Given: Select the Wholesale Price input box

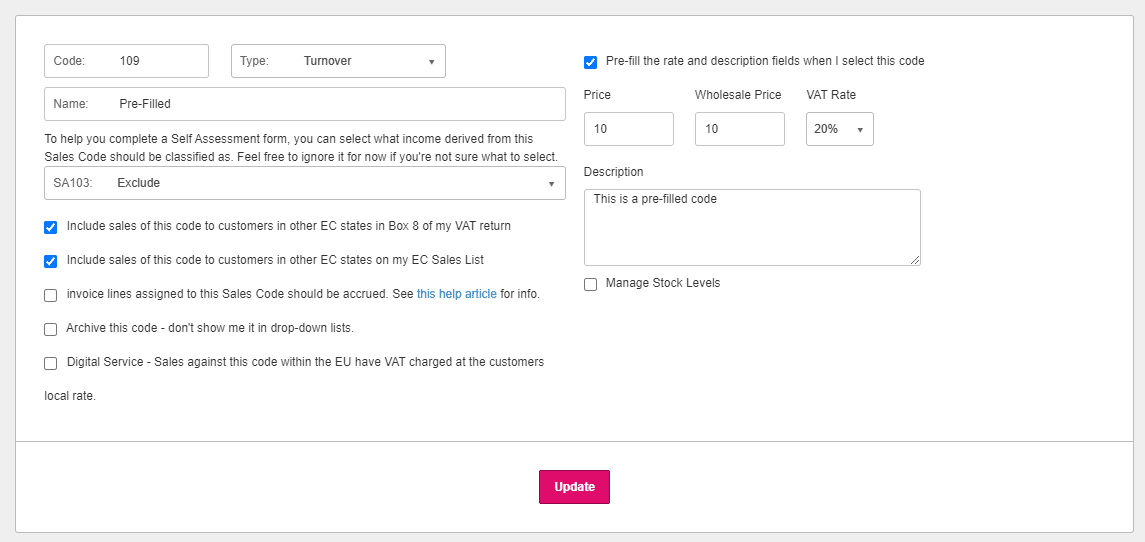Looking at the screenshot, I should click(x=739, y=129).
